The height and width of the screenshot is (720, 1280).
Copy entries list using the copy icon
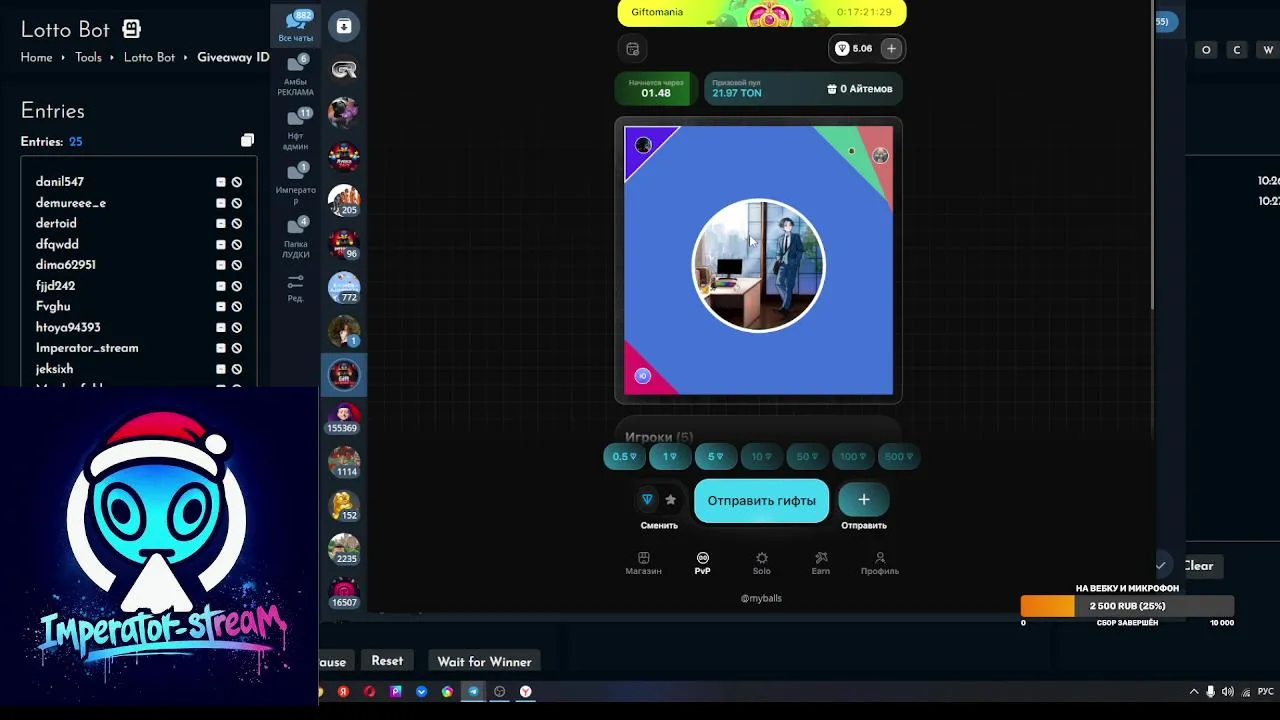pyautogui.click(x=247, y=140)
